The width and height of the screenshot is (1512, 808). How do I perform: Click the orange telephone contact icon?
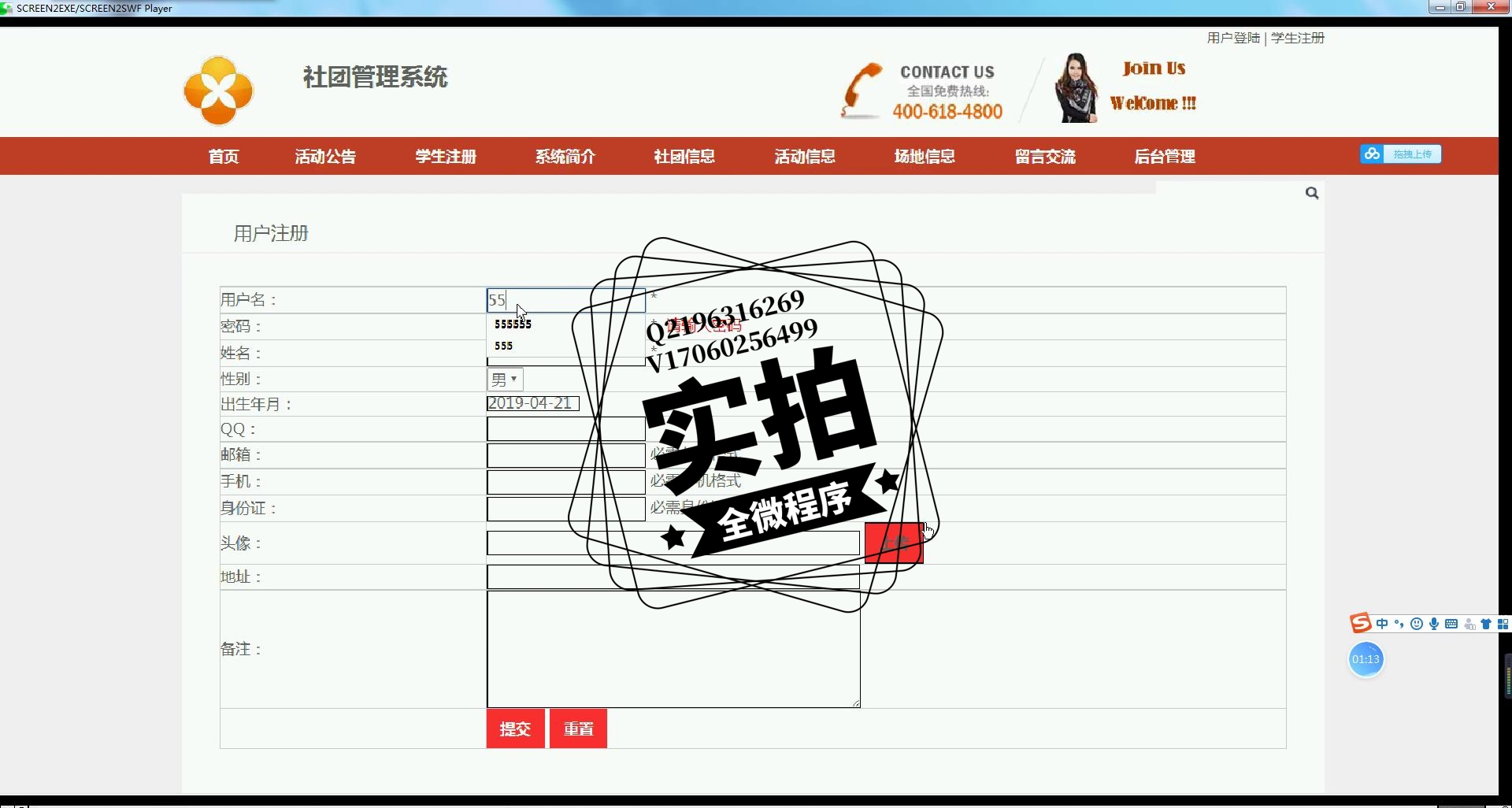(862, 90)
